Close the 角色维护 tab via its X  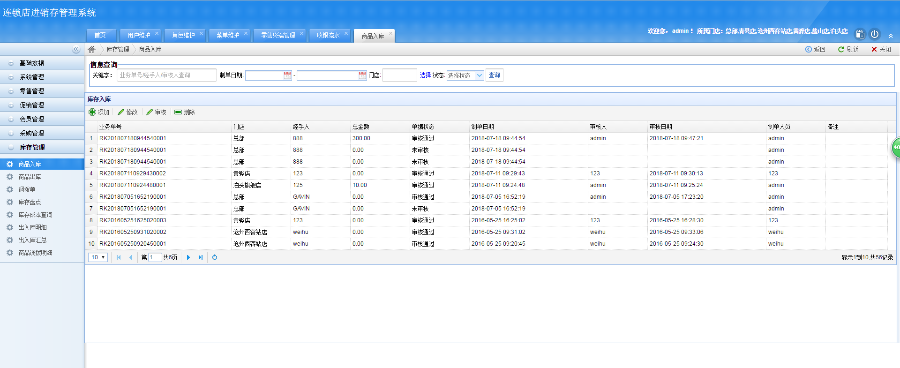[201, 33]
